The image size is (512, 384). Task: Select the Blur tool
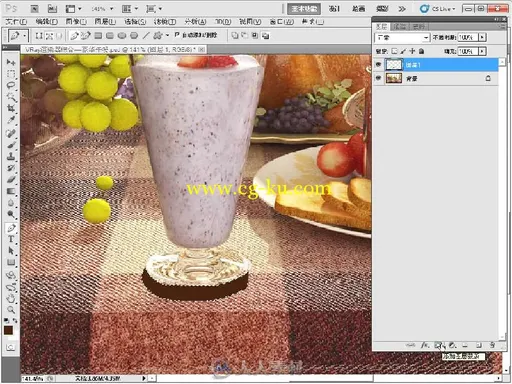tap(11, 202)
